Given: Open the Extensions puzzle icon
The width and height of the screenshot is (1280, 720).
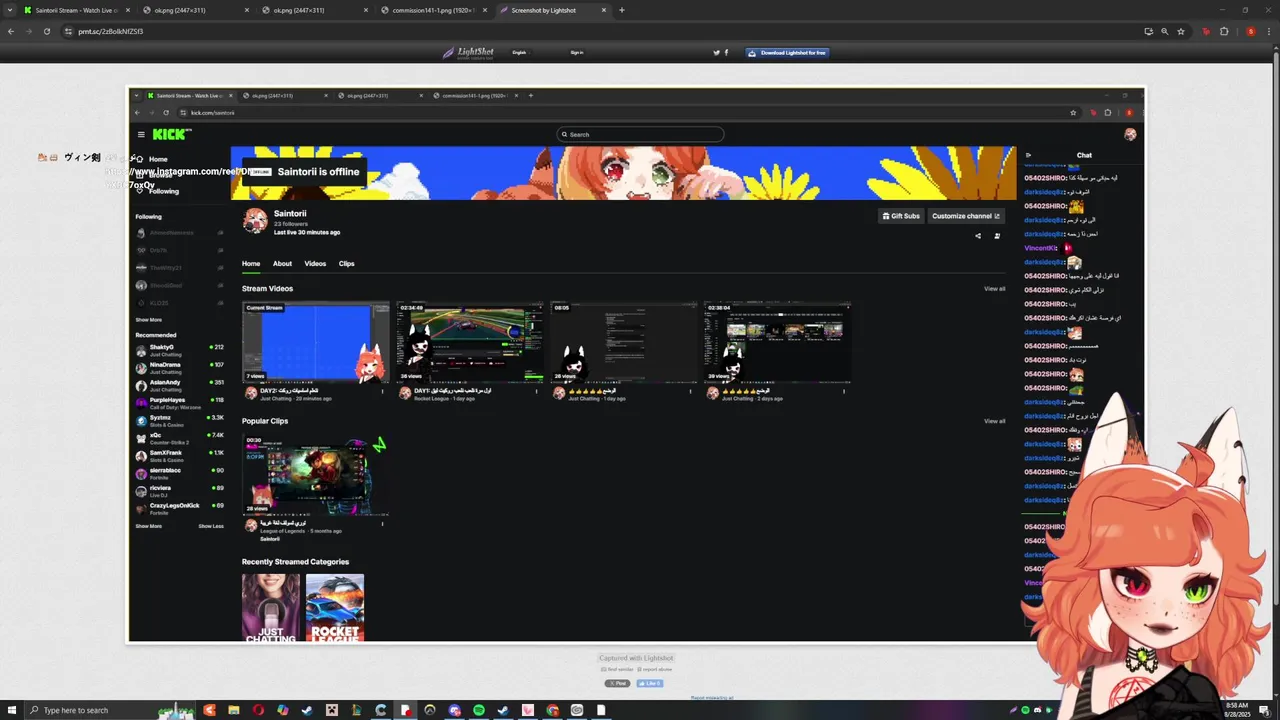Looking at the screenshot, I should pyautogui.click(x=1223, y=31).
